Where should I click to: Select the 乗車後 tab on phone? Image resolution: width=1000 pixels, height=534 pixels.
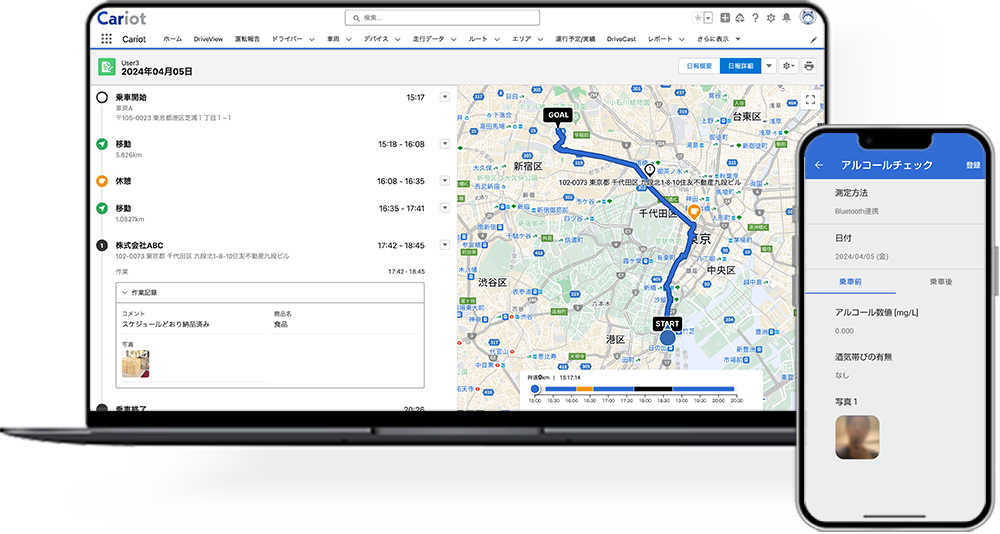941,281
